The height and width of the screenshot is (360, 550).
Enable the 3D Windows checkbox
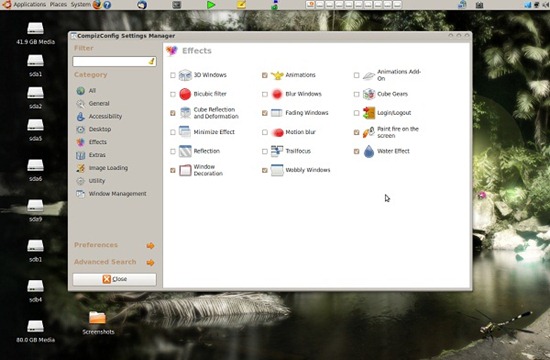pos(173,75)
